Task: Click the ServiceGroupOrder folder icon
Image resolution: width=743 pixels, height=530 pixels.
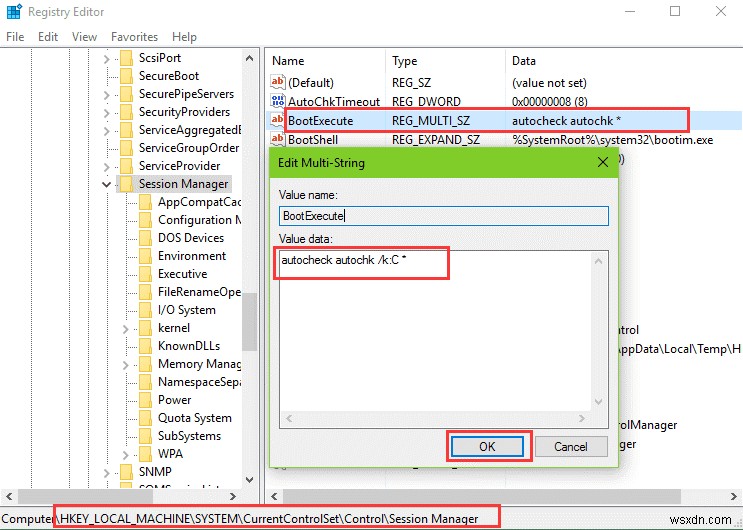Action: point(127,148)
